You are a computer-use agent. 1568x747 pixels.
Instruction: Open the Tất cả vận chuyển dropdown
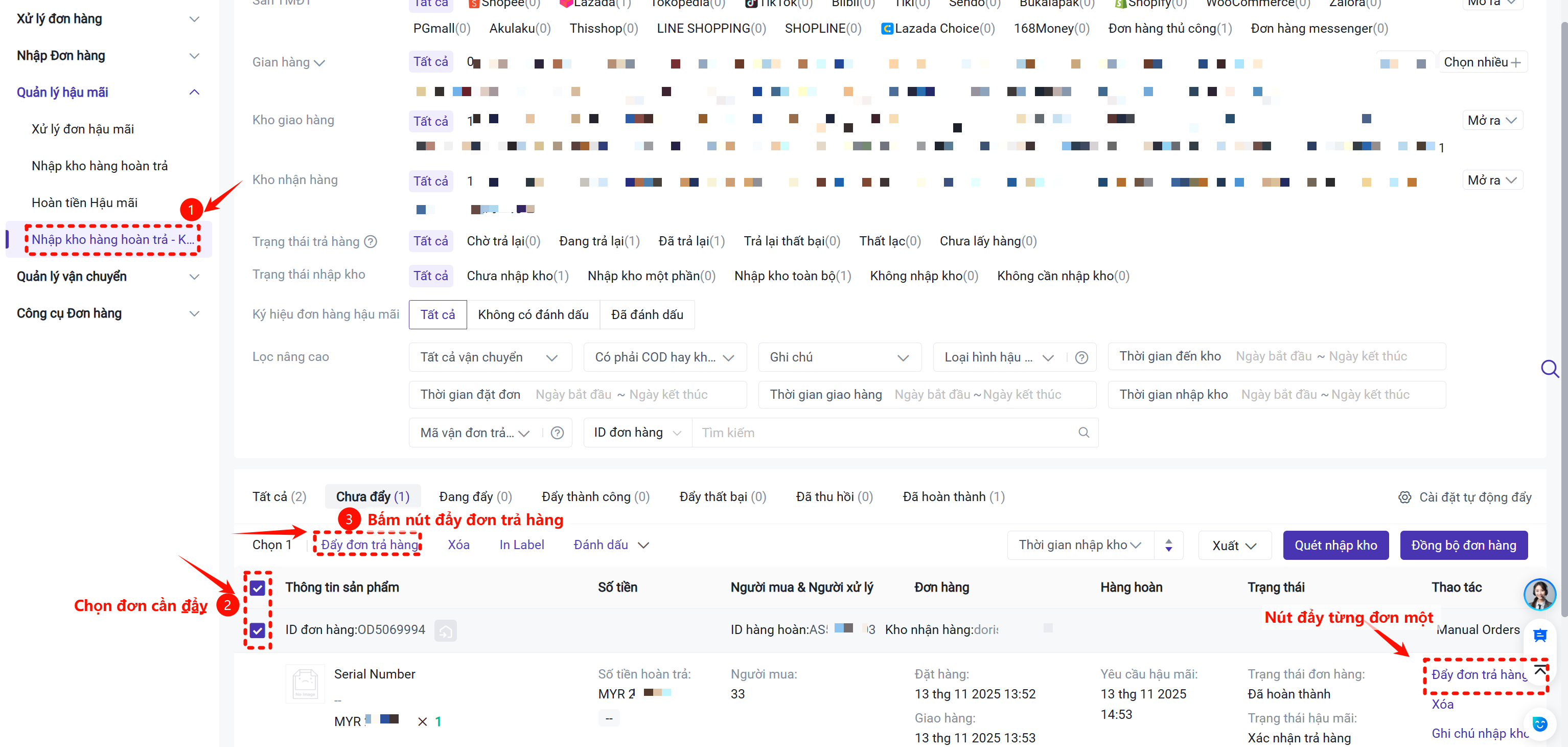490,357
